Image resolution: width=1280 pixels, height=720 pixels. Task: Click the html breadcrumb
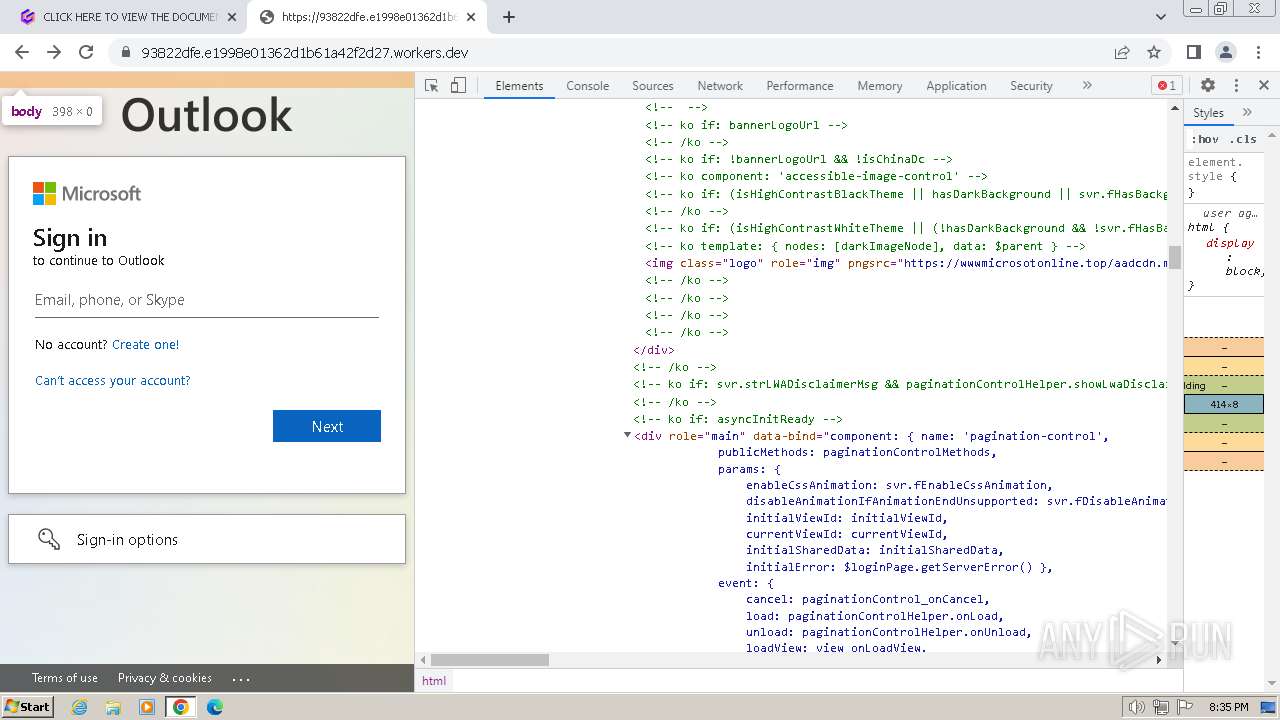click(434, 680)
